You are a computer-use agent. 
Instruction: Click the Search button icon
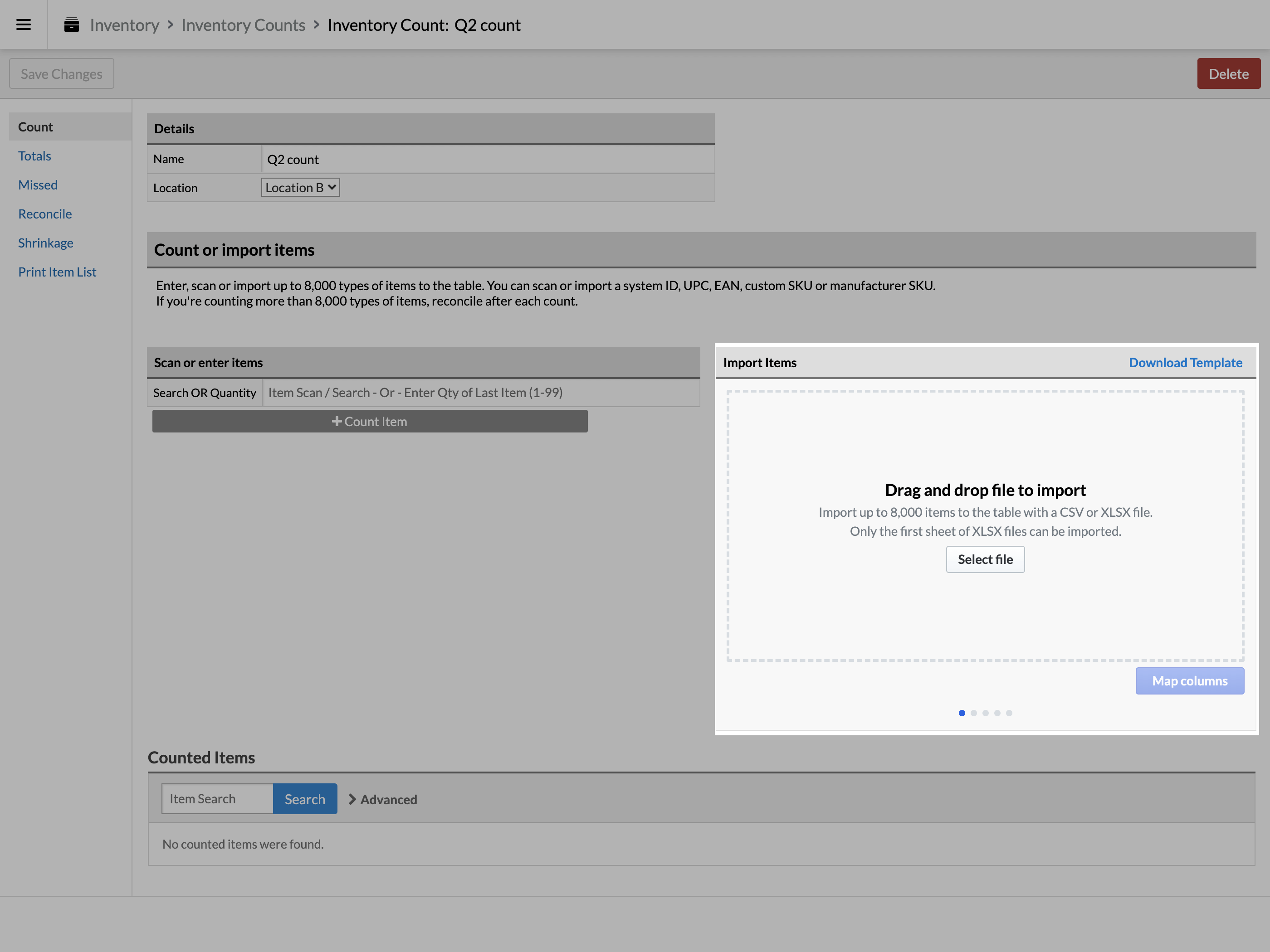pyautogui.click(x=305, y=798)
